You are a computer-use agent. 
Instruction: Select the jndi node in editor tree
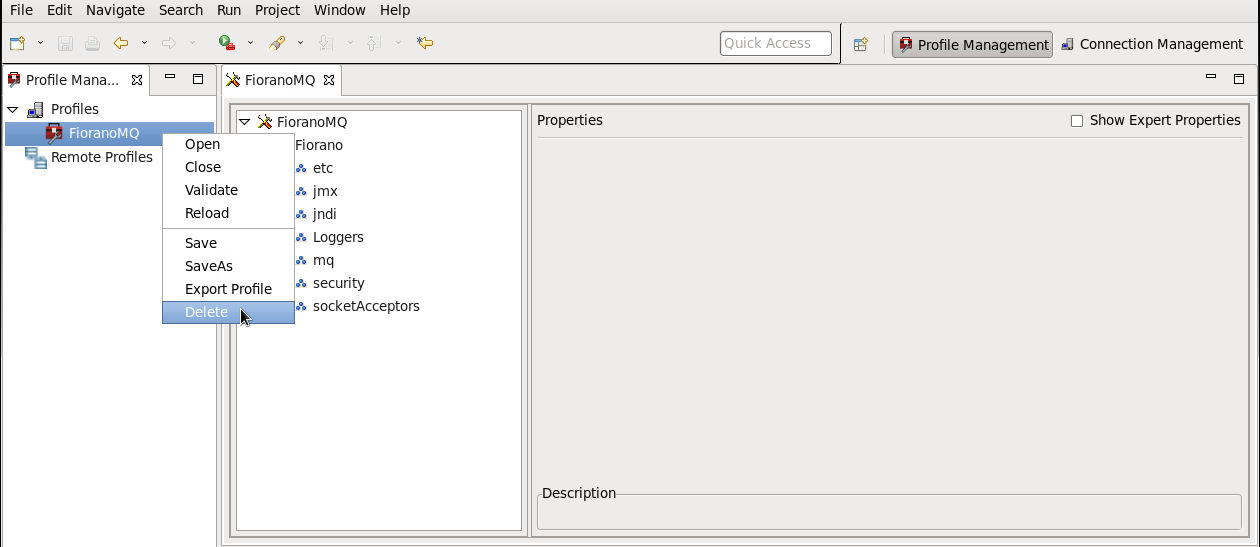pyautogui.click(x=326, y=214)
